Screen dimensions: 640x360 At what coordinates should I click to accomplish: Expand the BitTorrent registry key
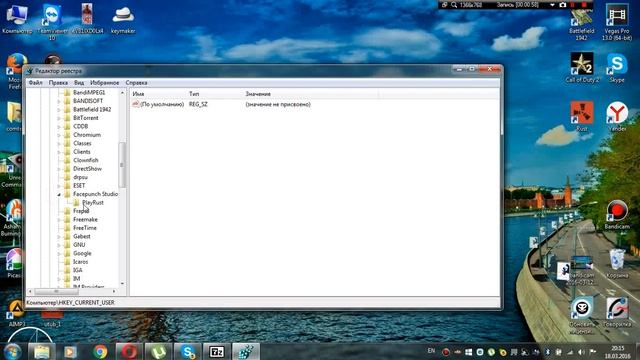[59, 118]
